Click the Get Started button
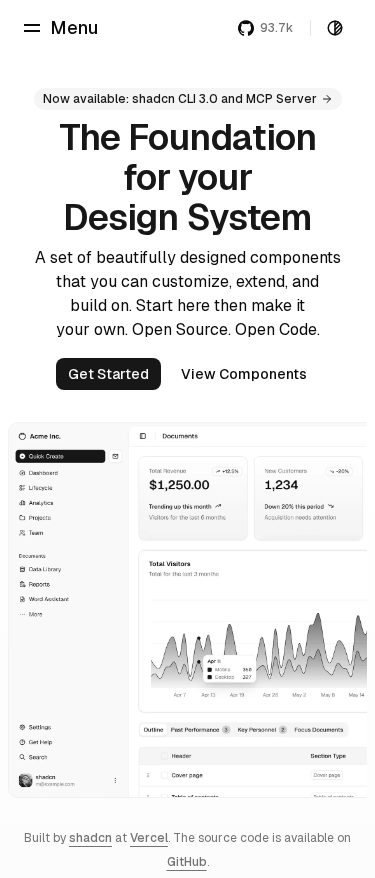Screen dimensions: 375x878 click(x=108, y=374)
